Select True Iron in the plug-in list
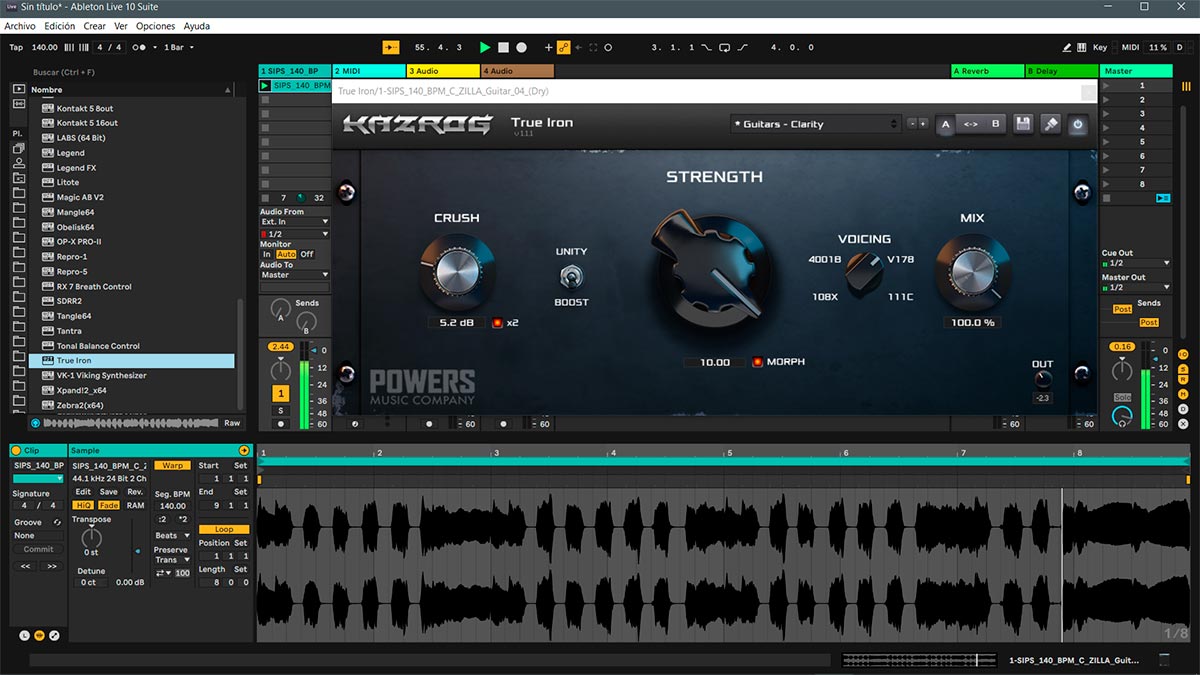The image size is (1200, 675). [132, 360]
